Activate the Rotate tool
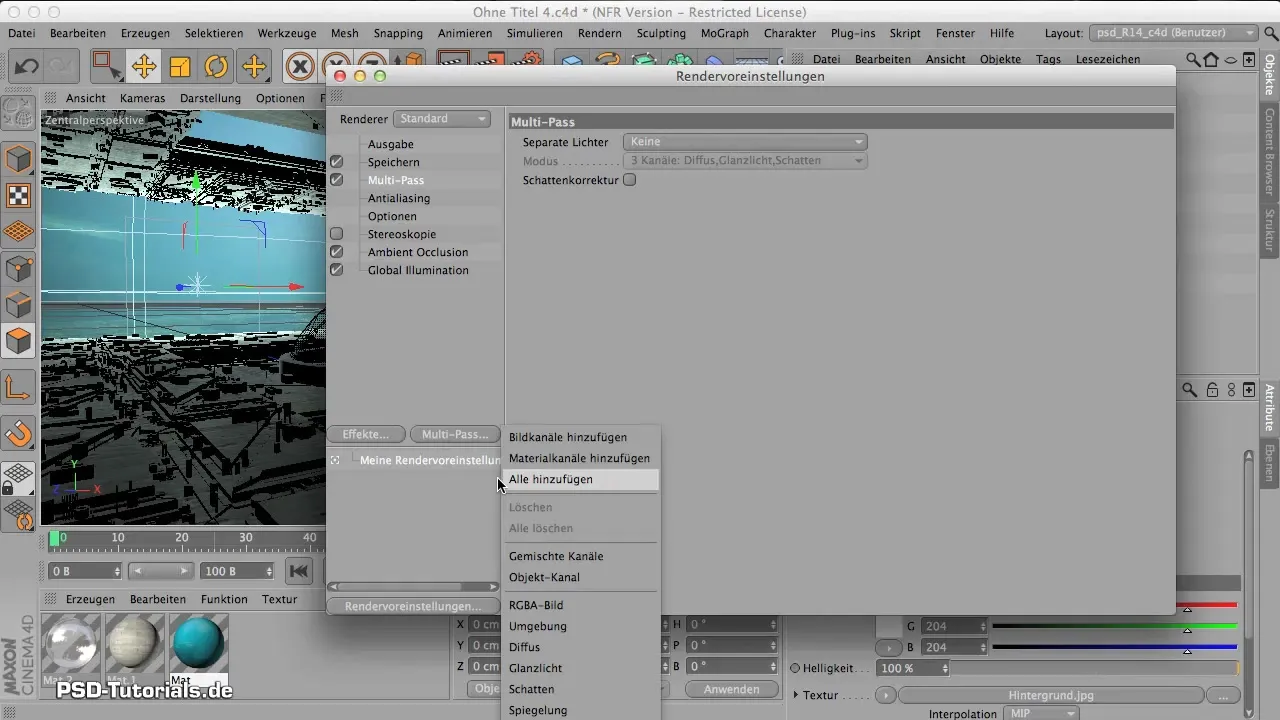This screenshot has width=1280, height=720. pos(217,67)
